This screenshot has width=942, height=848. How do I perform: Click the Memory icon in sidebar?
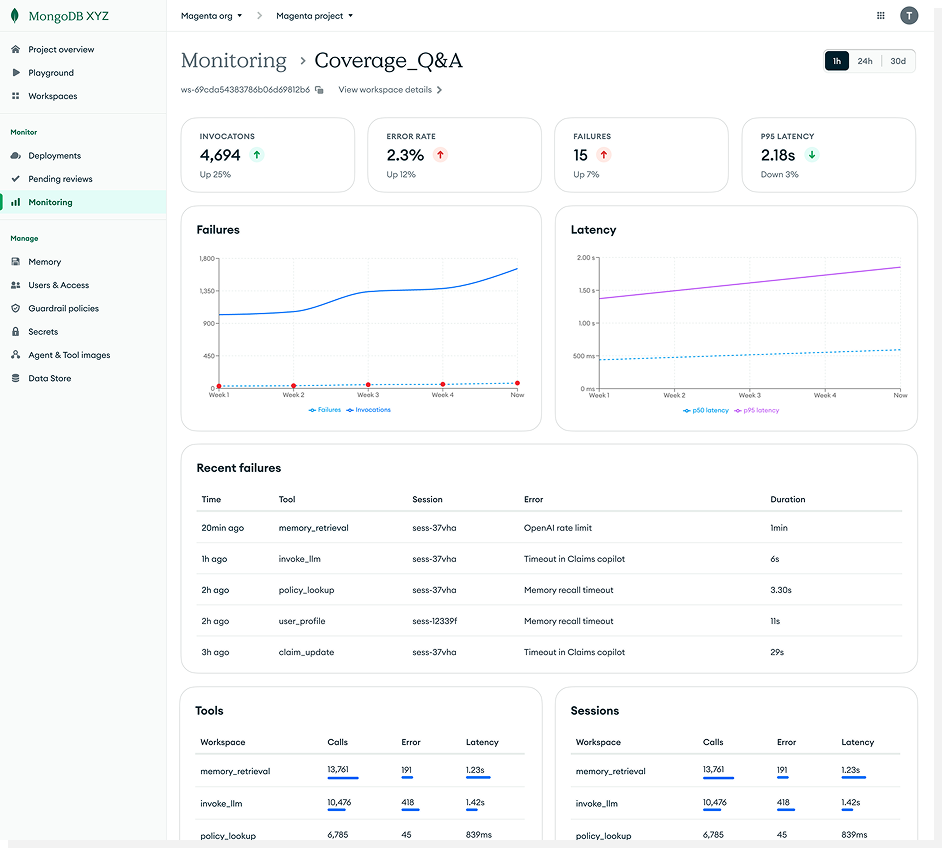coord(16,262)
